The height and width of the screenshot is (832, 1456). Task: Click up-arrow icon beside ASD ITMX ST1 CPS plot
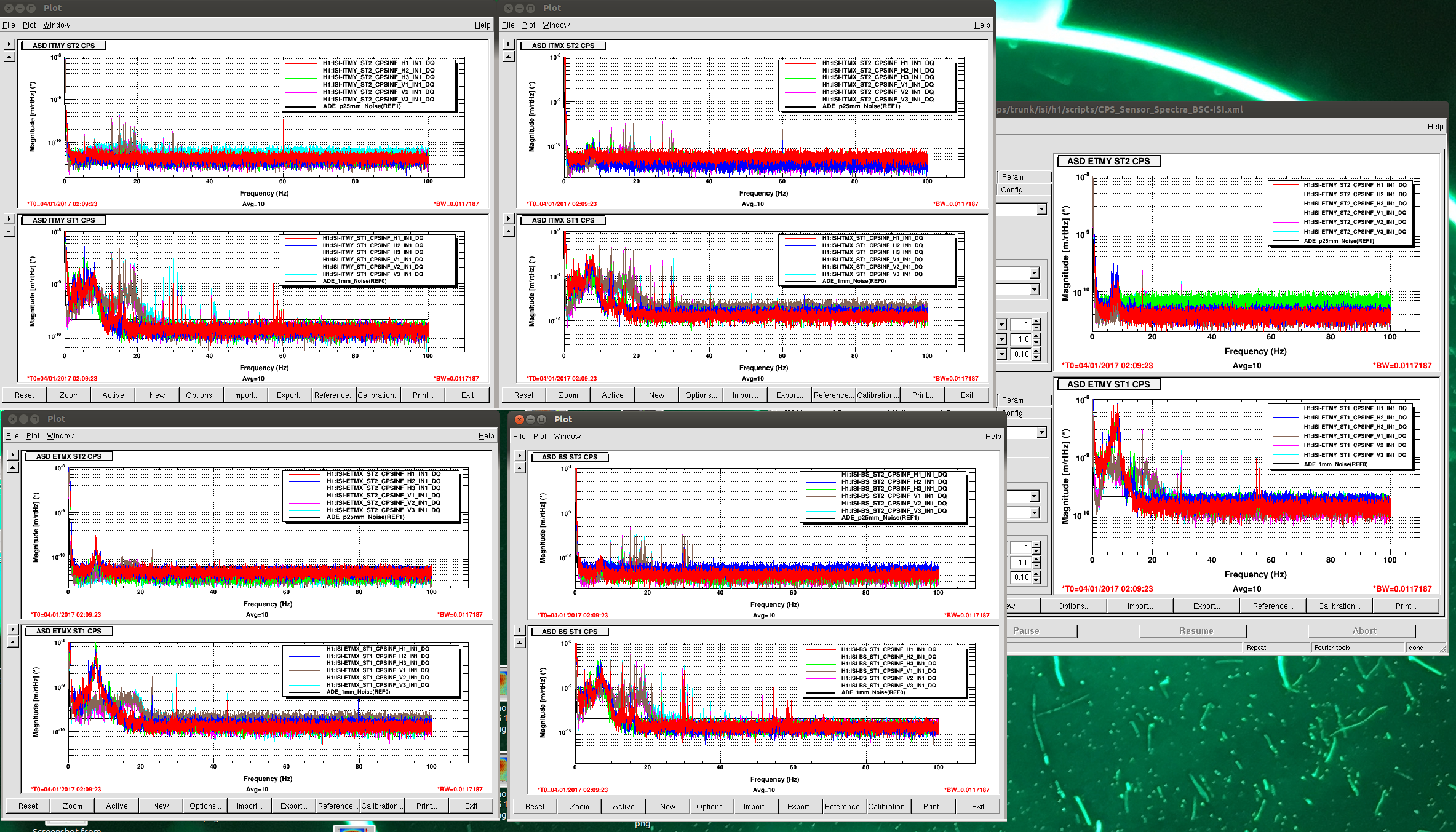(508, 232)
